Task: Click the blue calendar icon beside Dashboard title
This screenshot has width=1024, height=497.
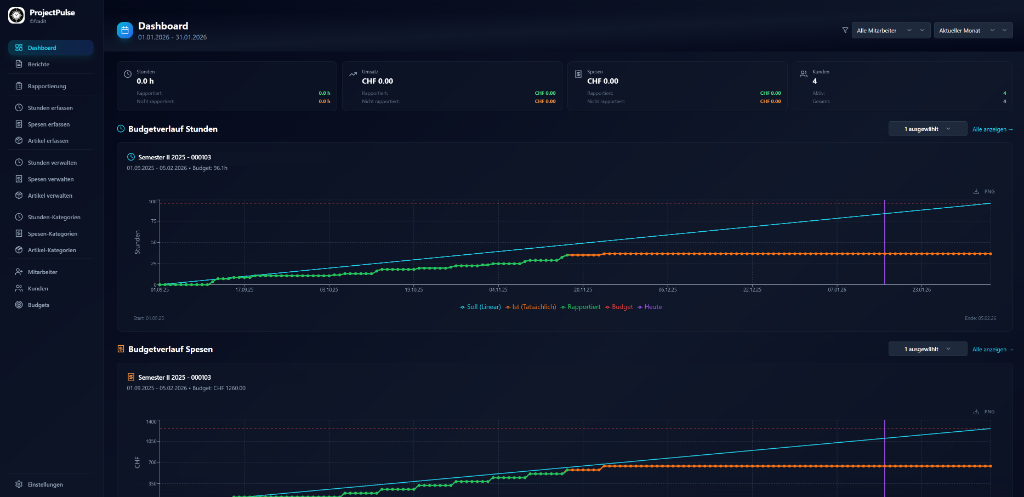Action: [x=125, y=30]
